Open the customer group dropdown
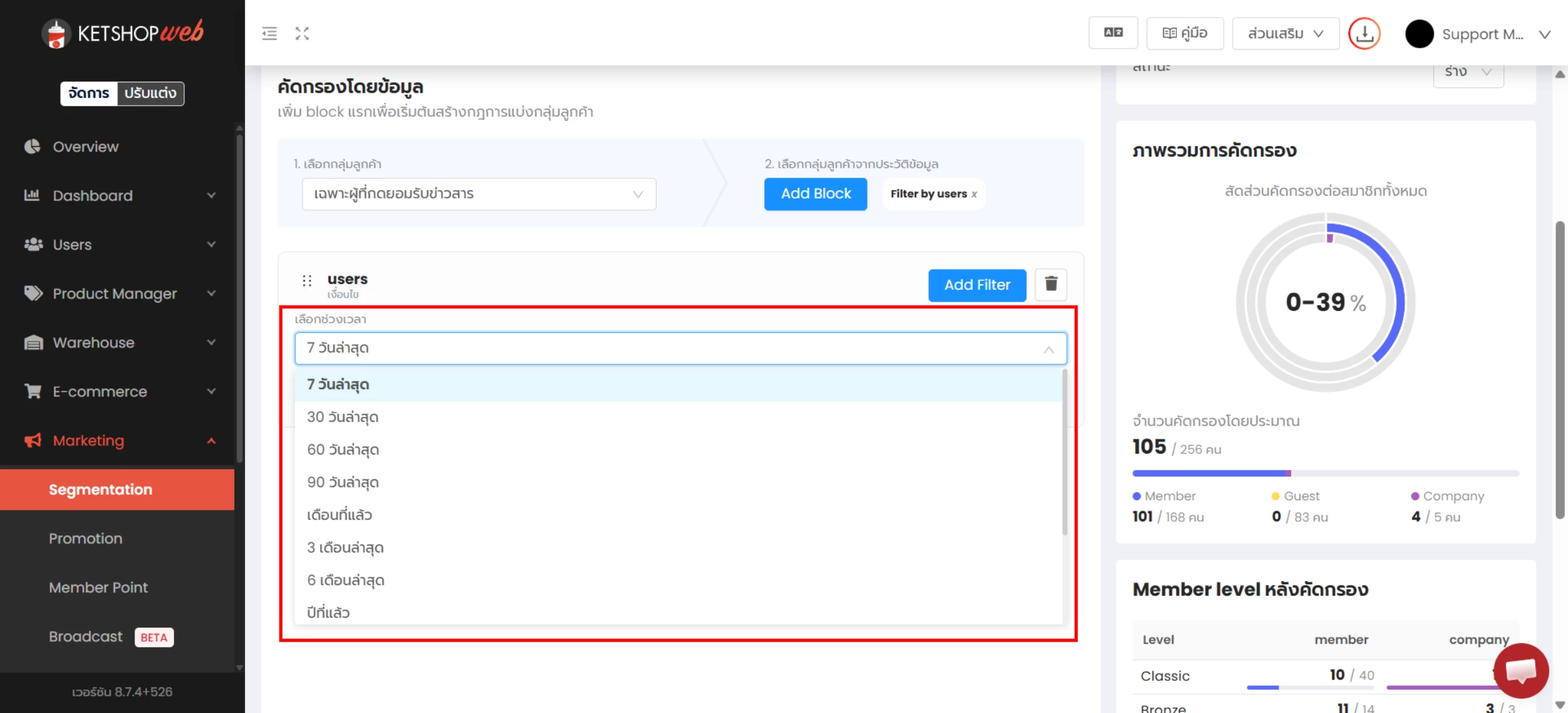1568x713 pixels. pyautogui.click(x=478, y=194)
